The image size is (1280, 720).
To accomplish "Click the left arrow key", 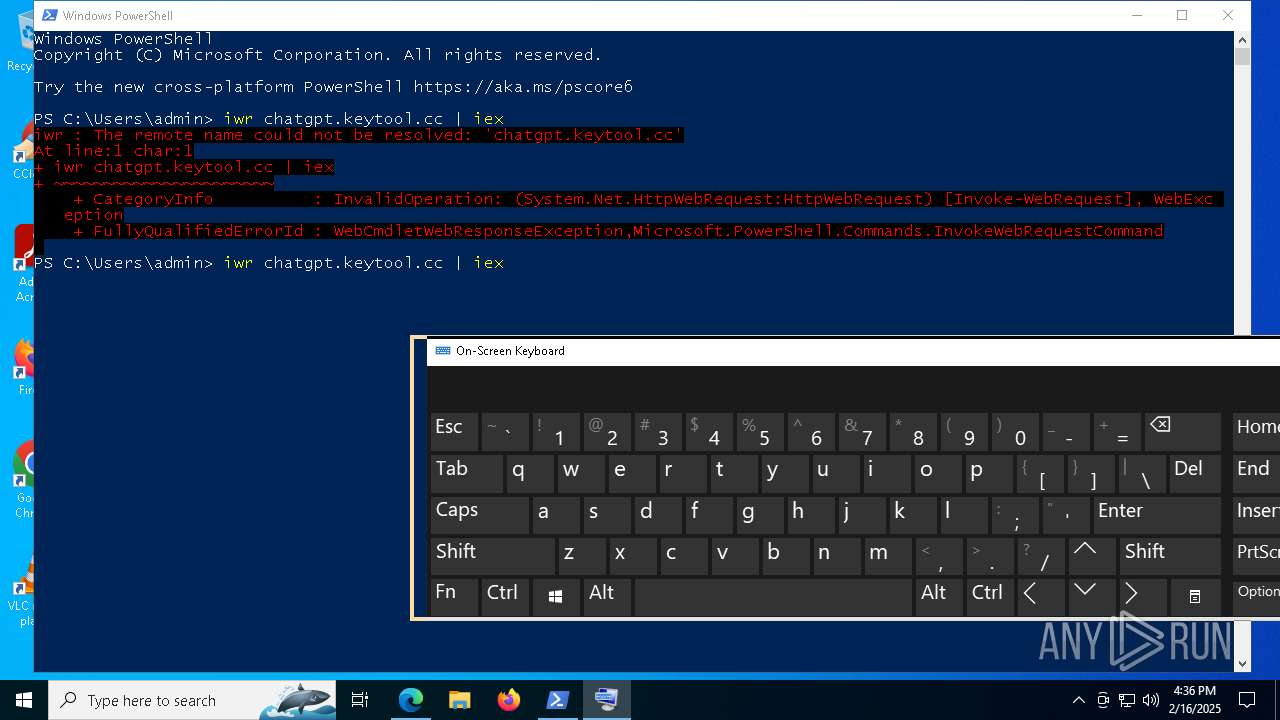I will [1041, 596].
